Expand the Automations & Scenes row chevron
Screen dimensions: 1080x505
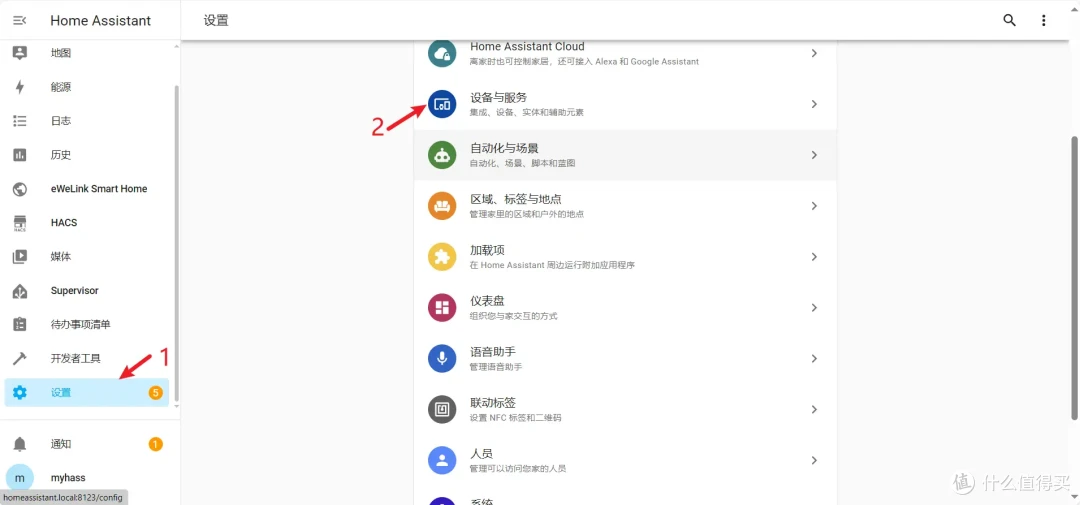[x=814, y=155]
